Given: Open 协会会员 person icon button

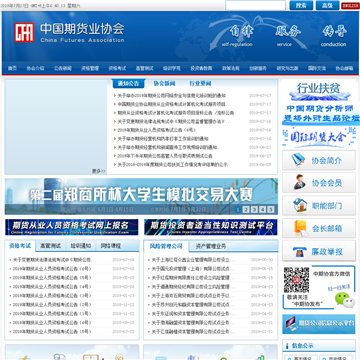Looking at the screenshot, I should (x=300, y=182).
